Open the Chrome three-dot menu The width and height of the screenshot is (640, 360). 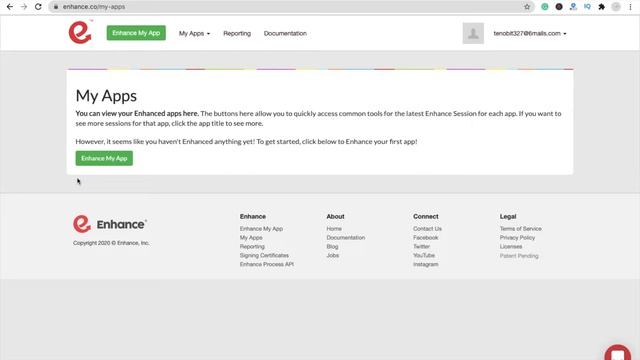(630, 7)
